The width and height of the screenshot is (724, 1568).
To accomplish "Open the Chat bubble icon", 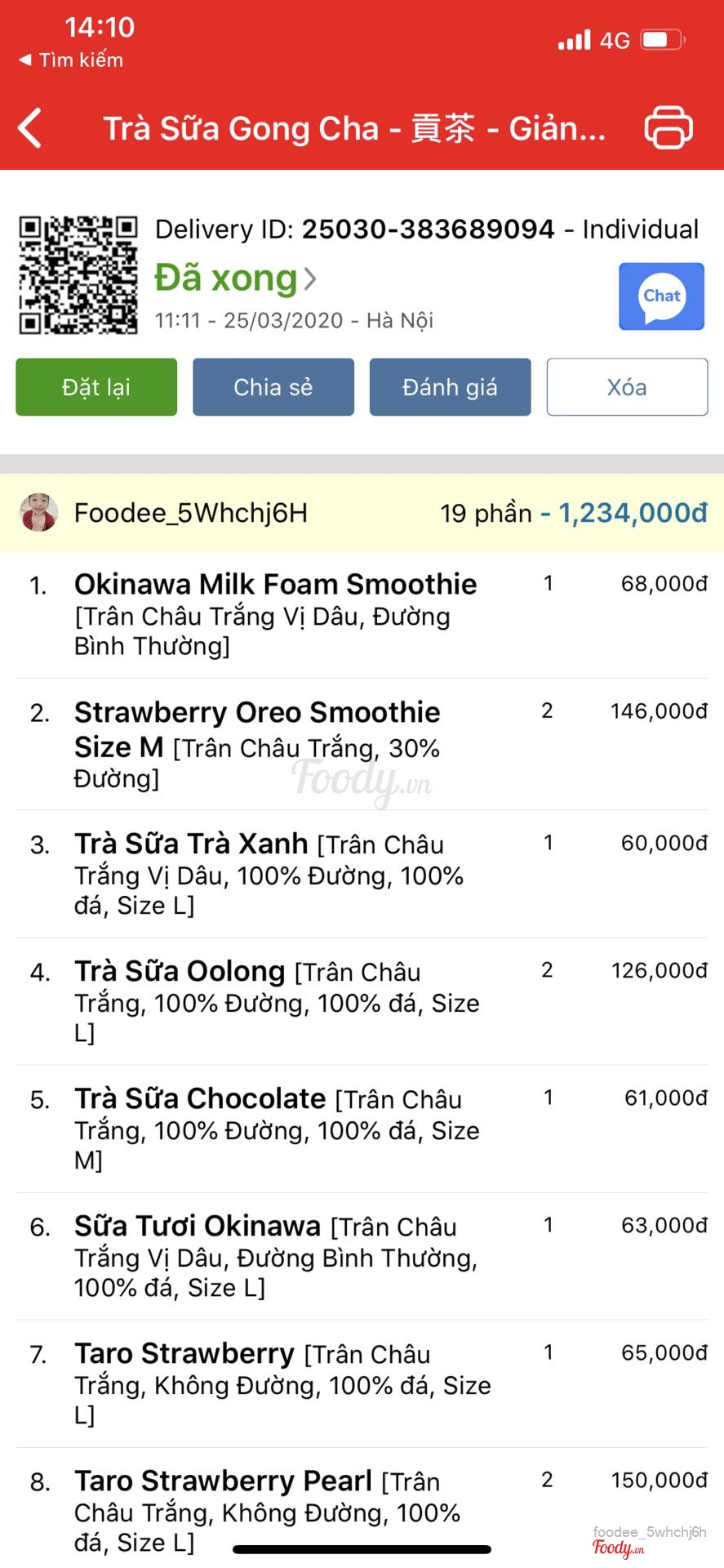I will pos(661,296).
